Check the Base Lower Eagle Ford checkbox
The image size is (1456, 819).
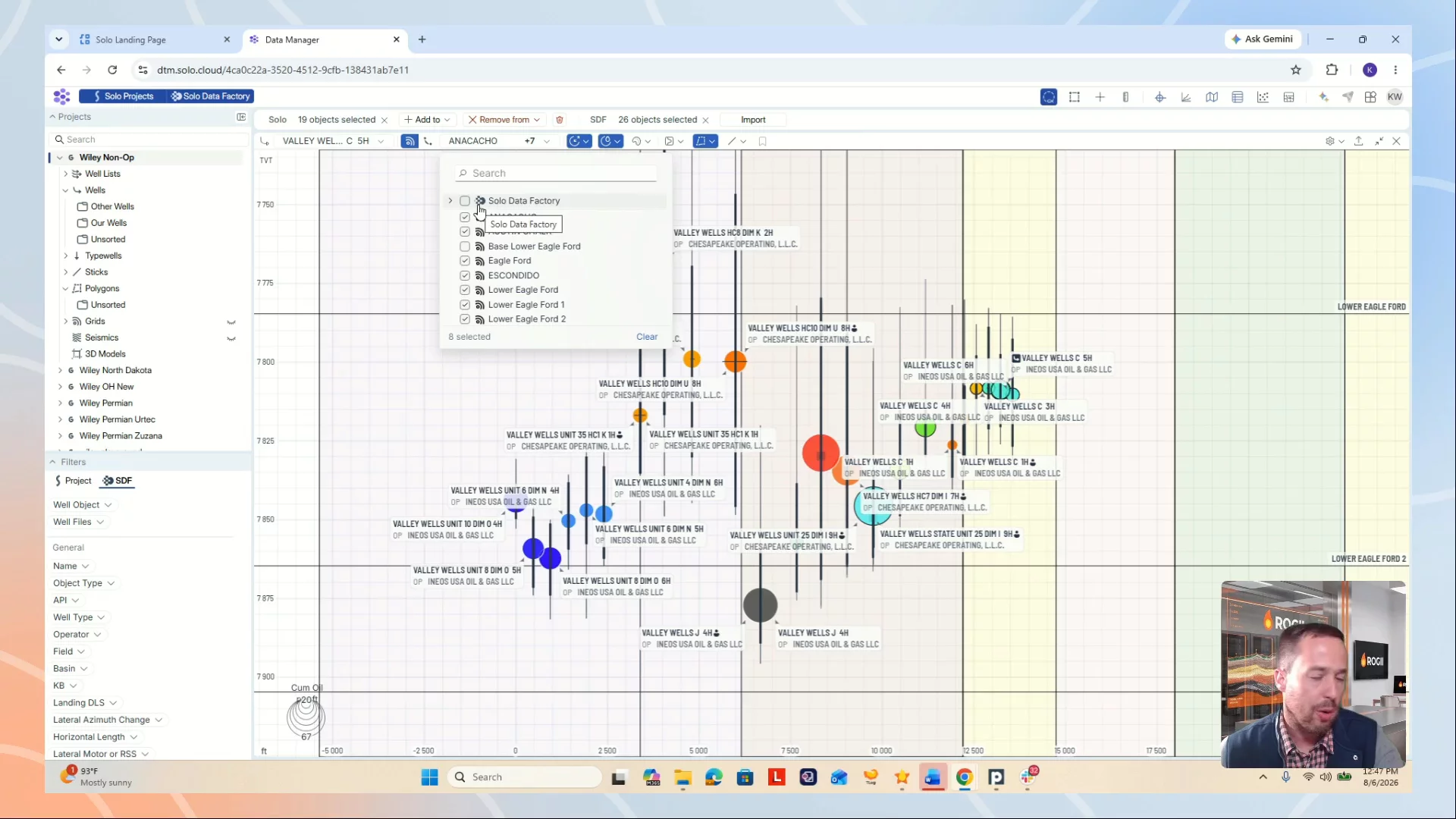tap(465, 246)
